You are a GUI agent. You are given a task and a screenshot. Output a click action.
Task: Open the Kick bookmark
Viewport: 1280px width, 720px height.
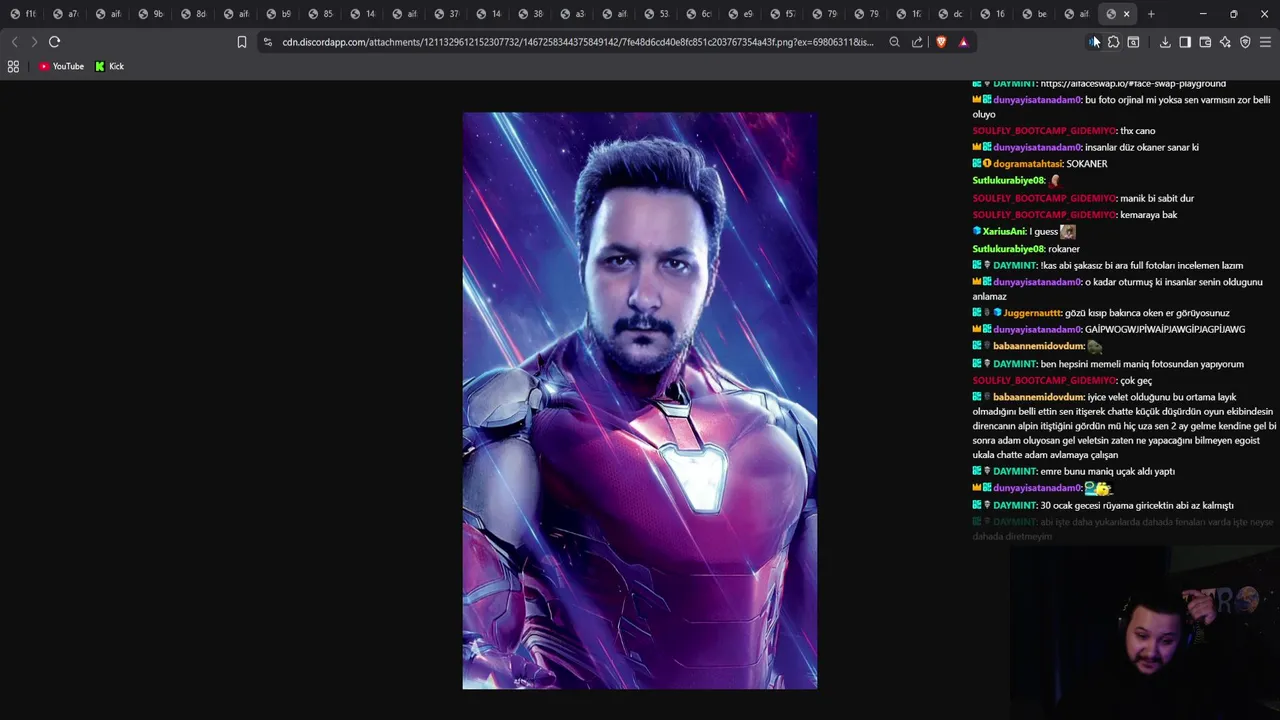click(x=109, y=66)
